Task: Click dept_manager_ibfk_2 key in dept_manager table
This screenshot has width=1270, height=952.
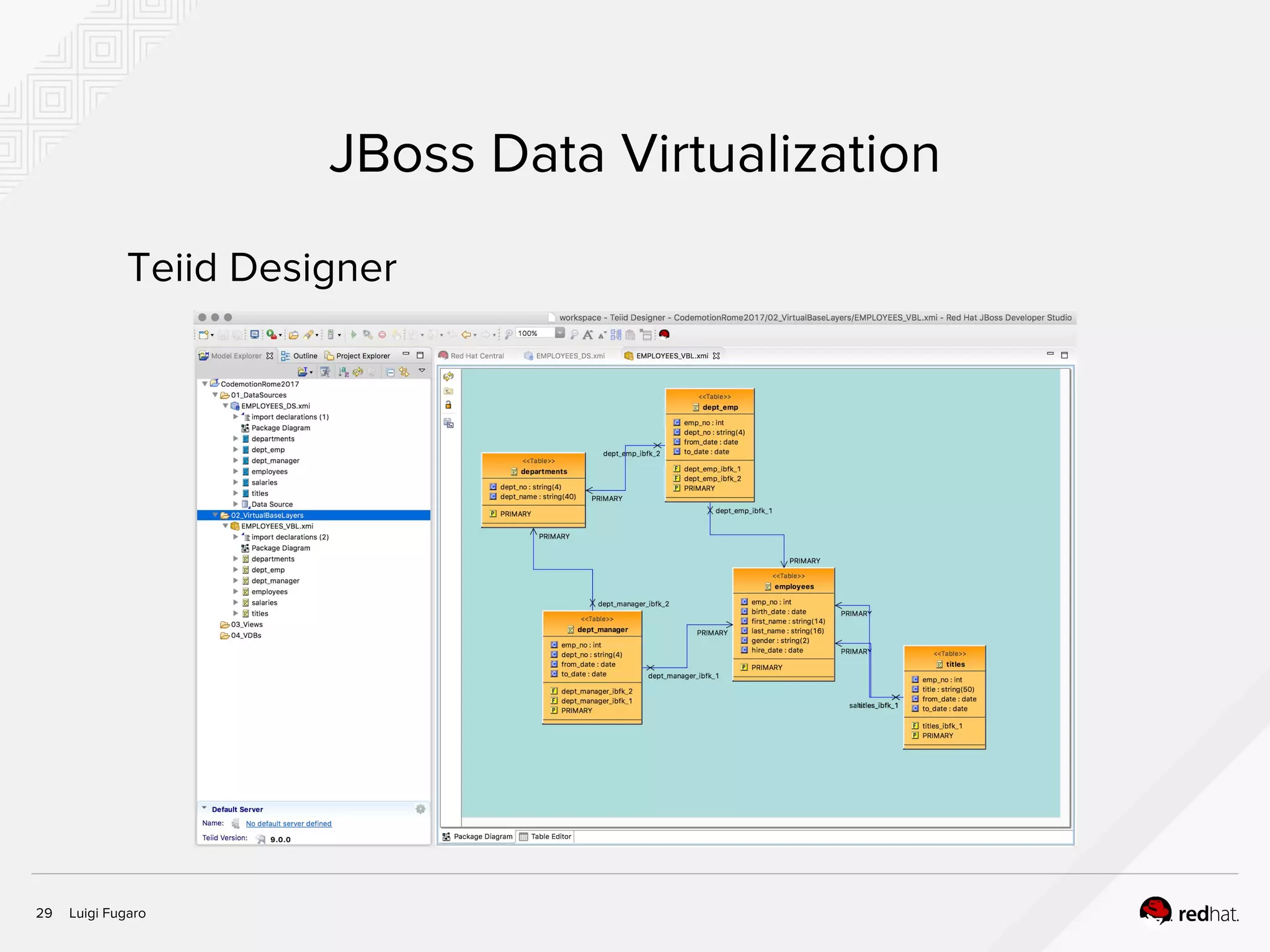Action: click(x=592, y=692)
